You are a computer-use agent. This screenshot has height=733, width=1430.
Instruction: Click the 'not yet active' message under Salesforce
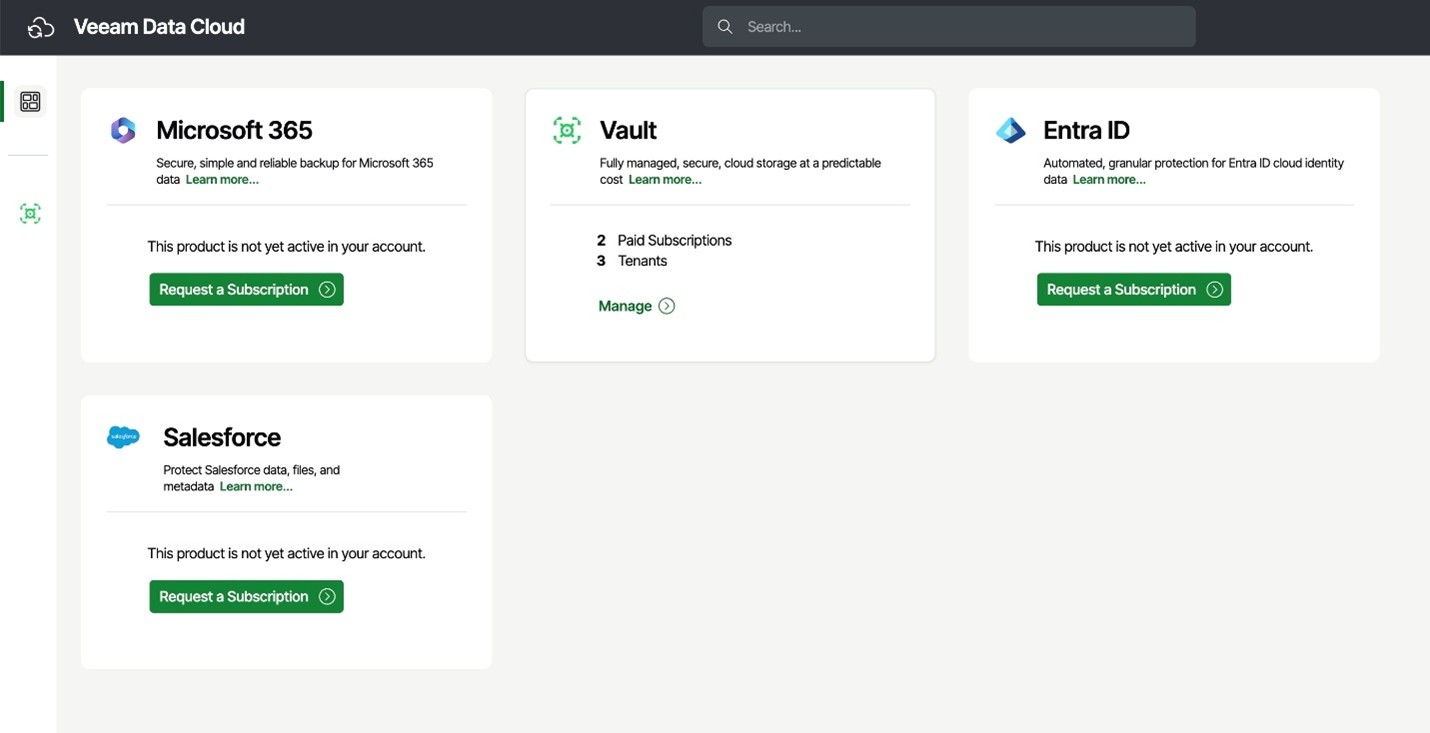(x=287, y=553)
